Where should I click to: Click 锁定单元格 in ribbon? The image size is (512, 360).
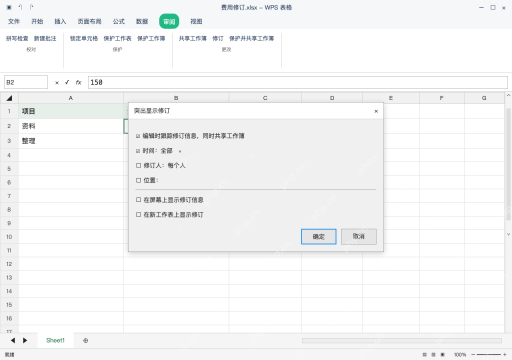[84, 39]
